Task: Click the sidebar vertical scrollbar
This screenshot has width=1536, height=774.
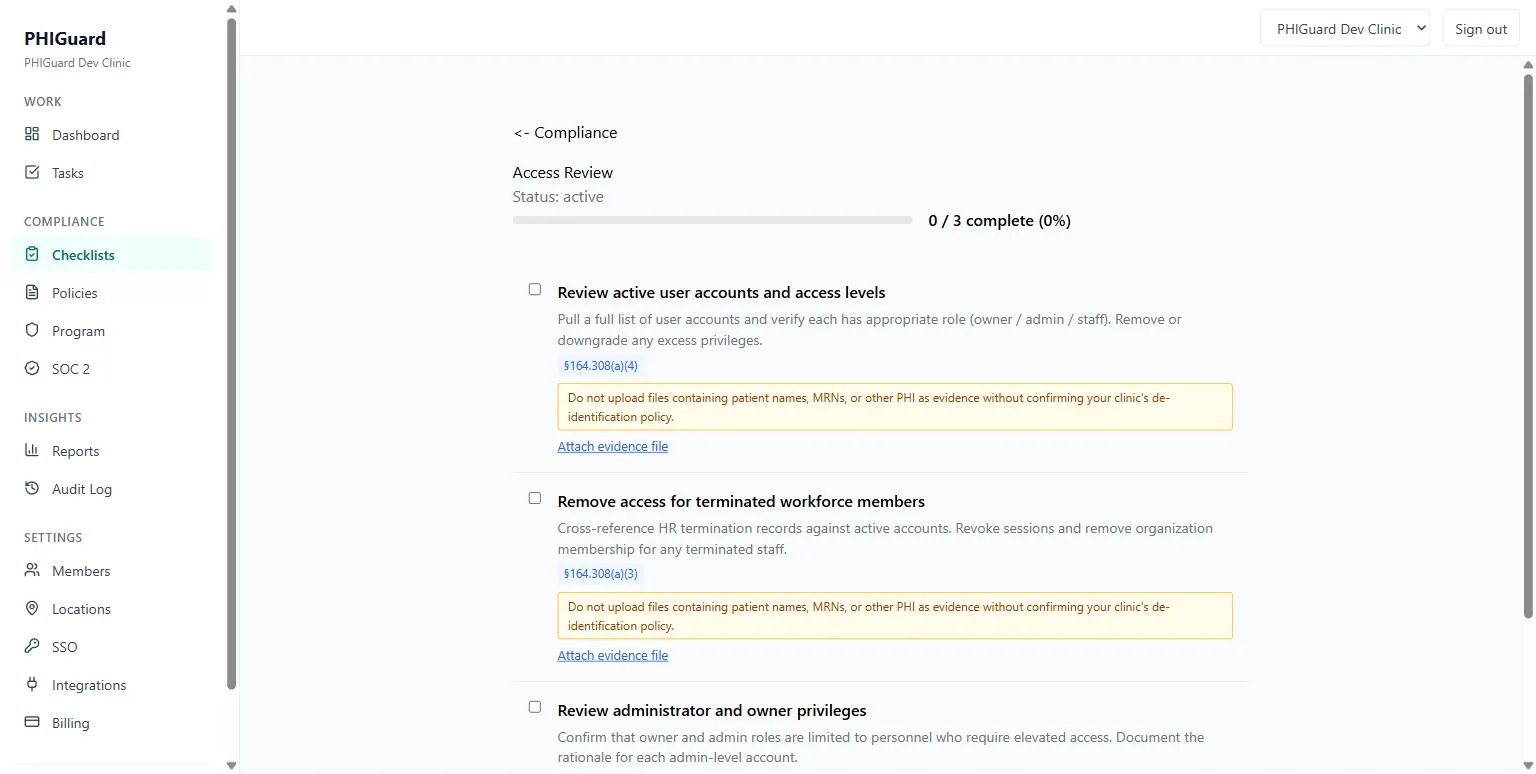Action: click(x=232, y=354)
